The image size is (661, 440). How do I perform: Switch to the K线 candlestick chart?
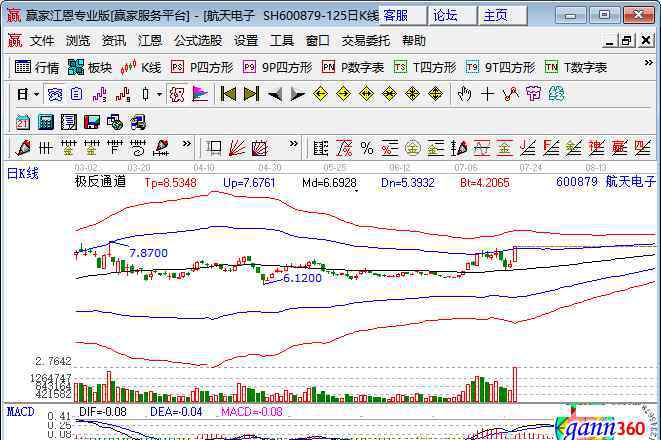(x=141, y=67)
